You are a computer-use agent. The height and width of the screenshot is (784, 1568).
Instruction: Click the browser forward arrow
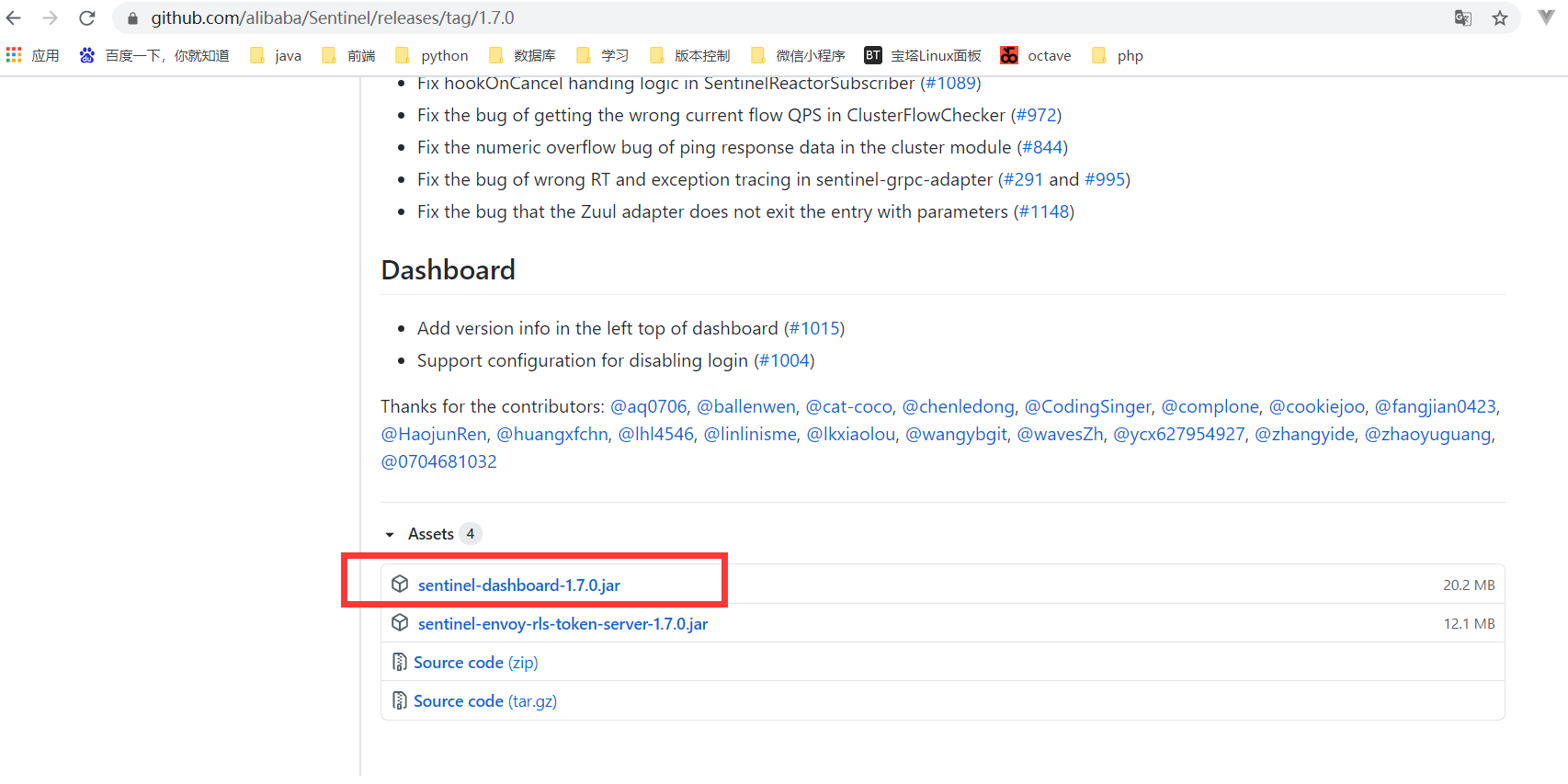point(51,18)
